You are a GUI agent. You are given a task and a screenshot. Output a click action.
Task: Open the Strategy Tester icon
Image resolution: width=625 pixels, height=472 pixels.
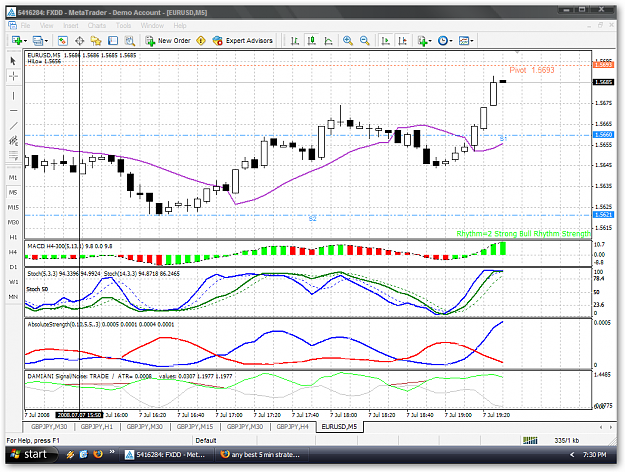coord(129,41)
